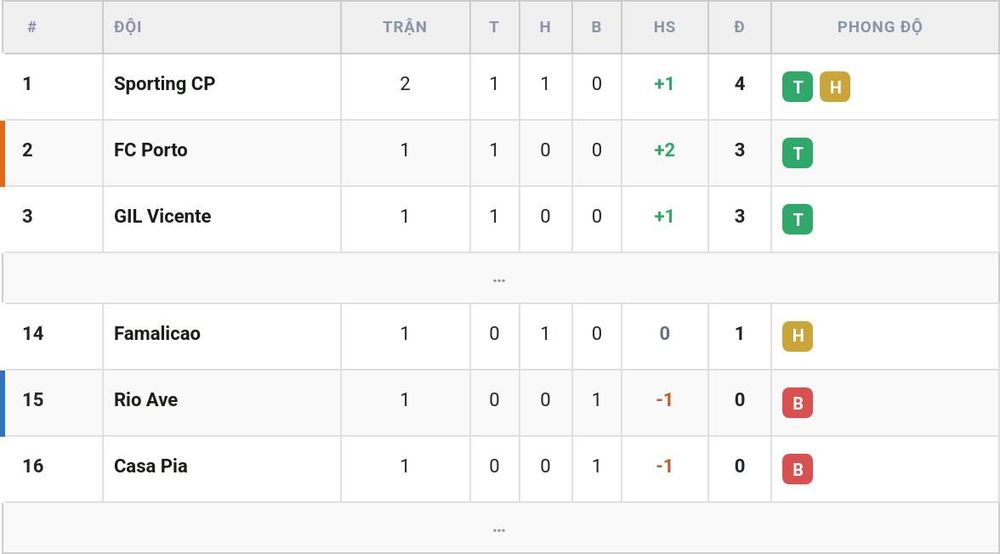Click the PHONG ĐỘ column header
This screenshot has width=1000, height=554.
point(879,27)
